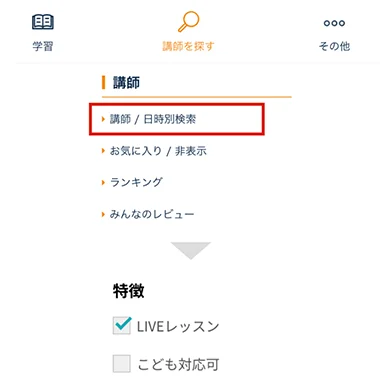Open 講師 / 日時別検索 link
The height and width of the screenshot is (385, 380).
pyautogui.click(x=153, y=119)
